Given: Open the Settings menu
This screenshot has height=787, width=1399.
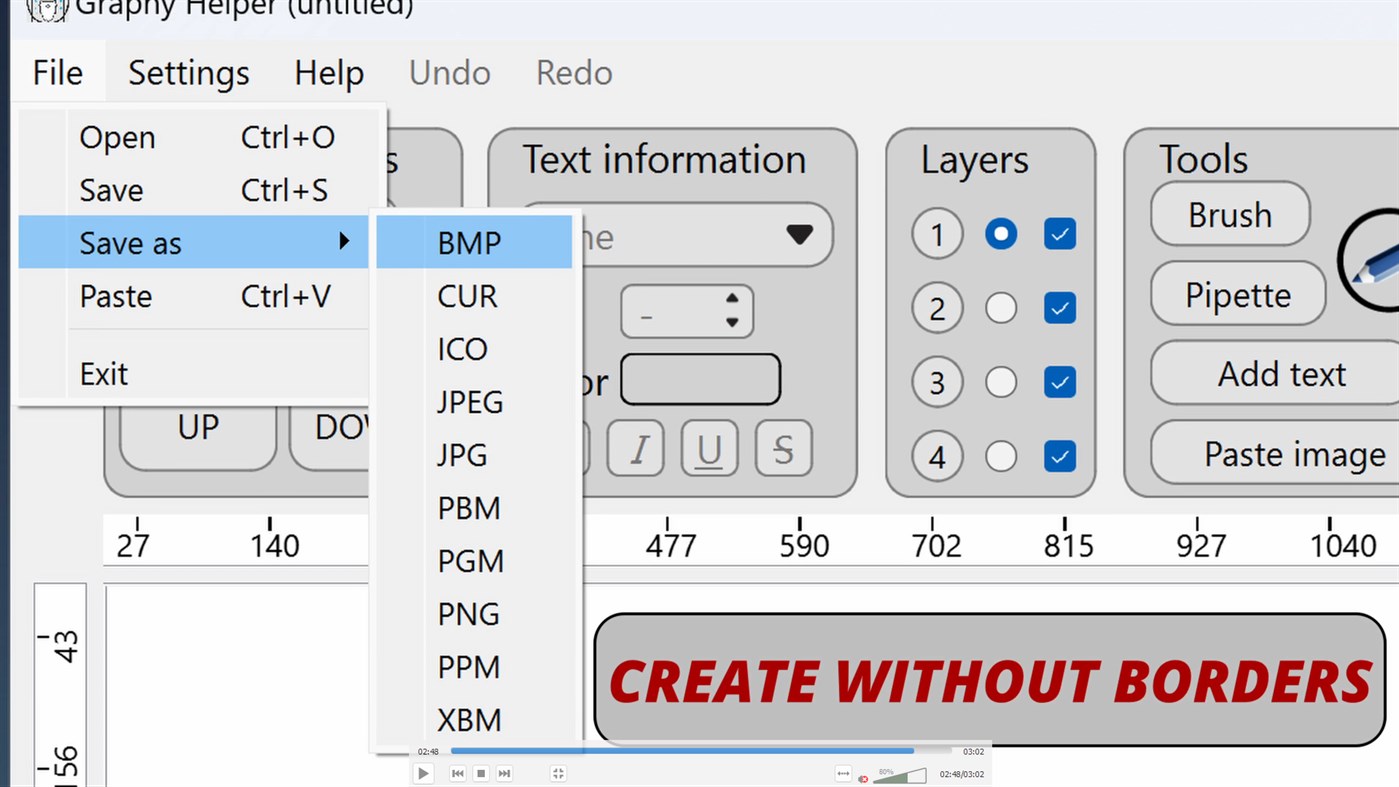Looking at the screenshot, I should (188, 72).
